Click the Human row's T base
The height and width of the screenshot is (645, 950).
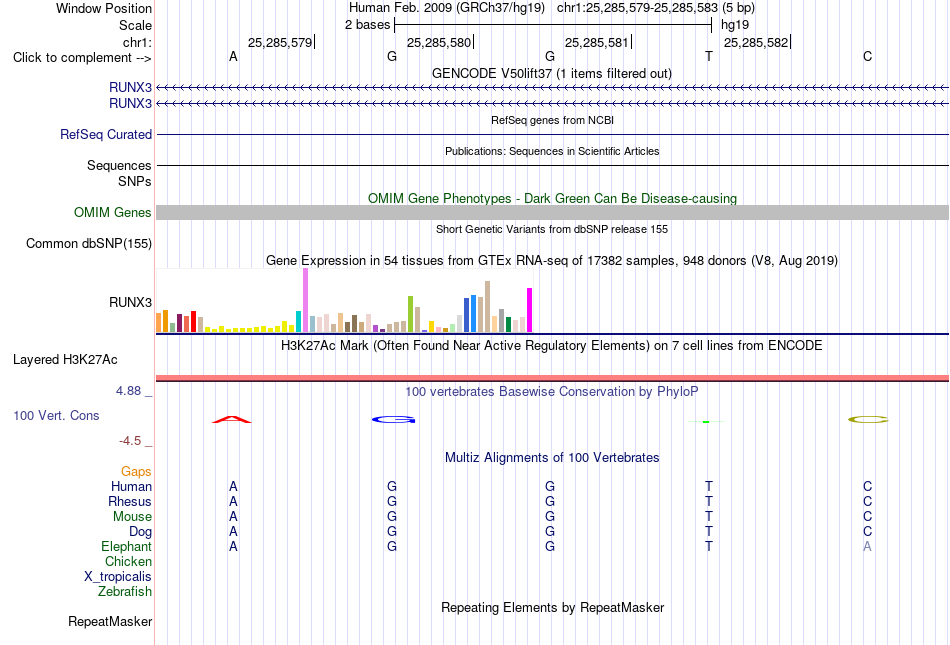pyautogui.click(x=709, y=486)
